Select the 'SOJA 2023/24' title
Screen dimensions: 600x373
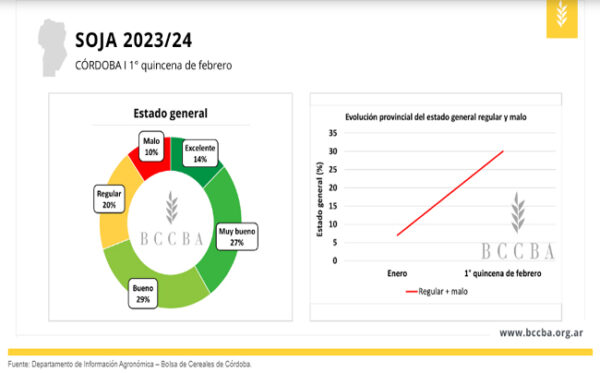click(134, 40)
